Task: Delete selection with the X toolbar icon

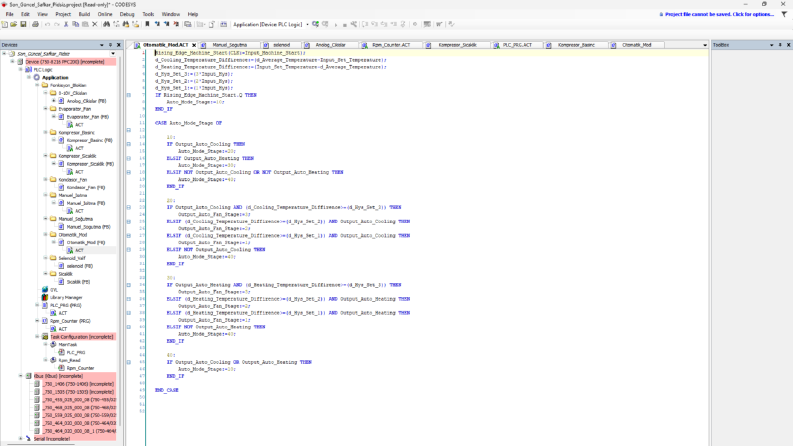Action: point(95,24)
